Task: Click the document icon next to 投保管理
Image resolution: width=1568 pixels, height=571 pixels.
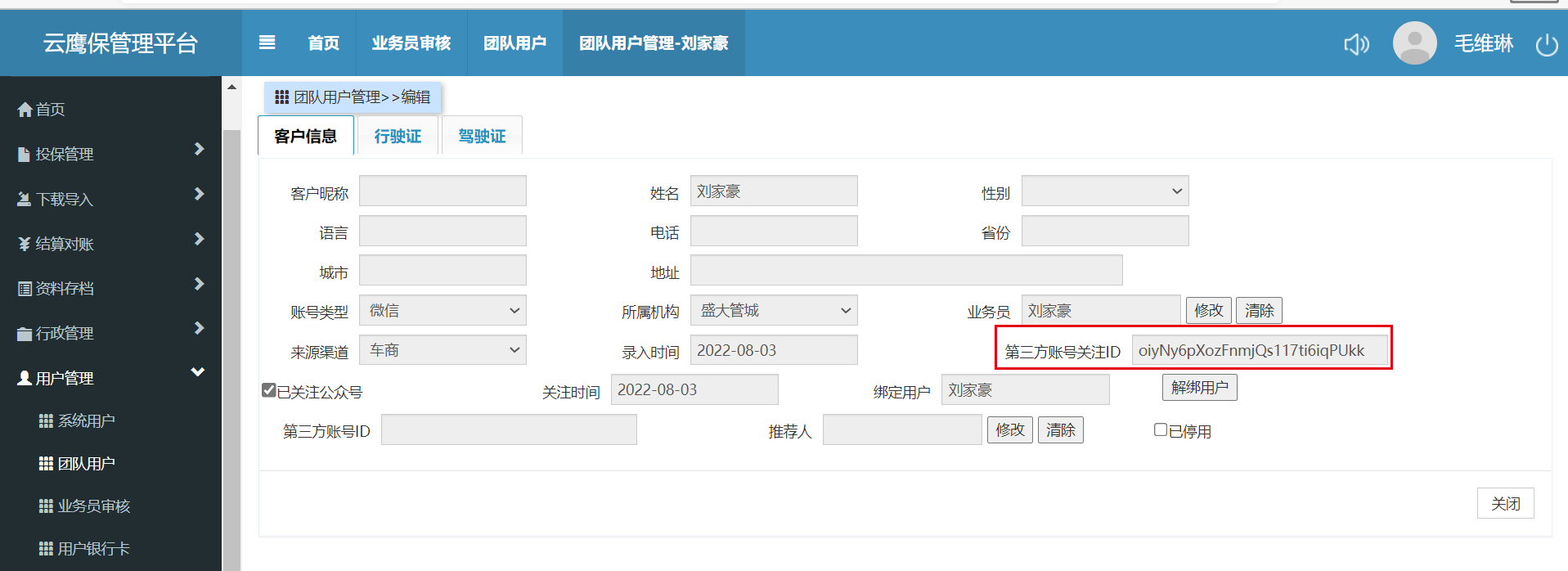Action: pyautogui.click(x=25, y=154)
